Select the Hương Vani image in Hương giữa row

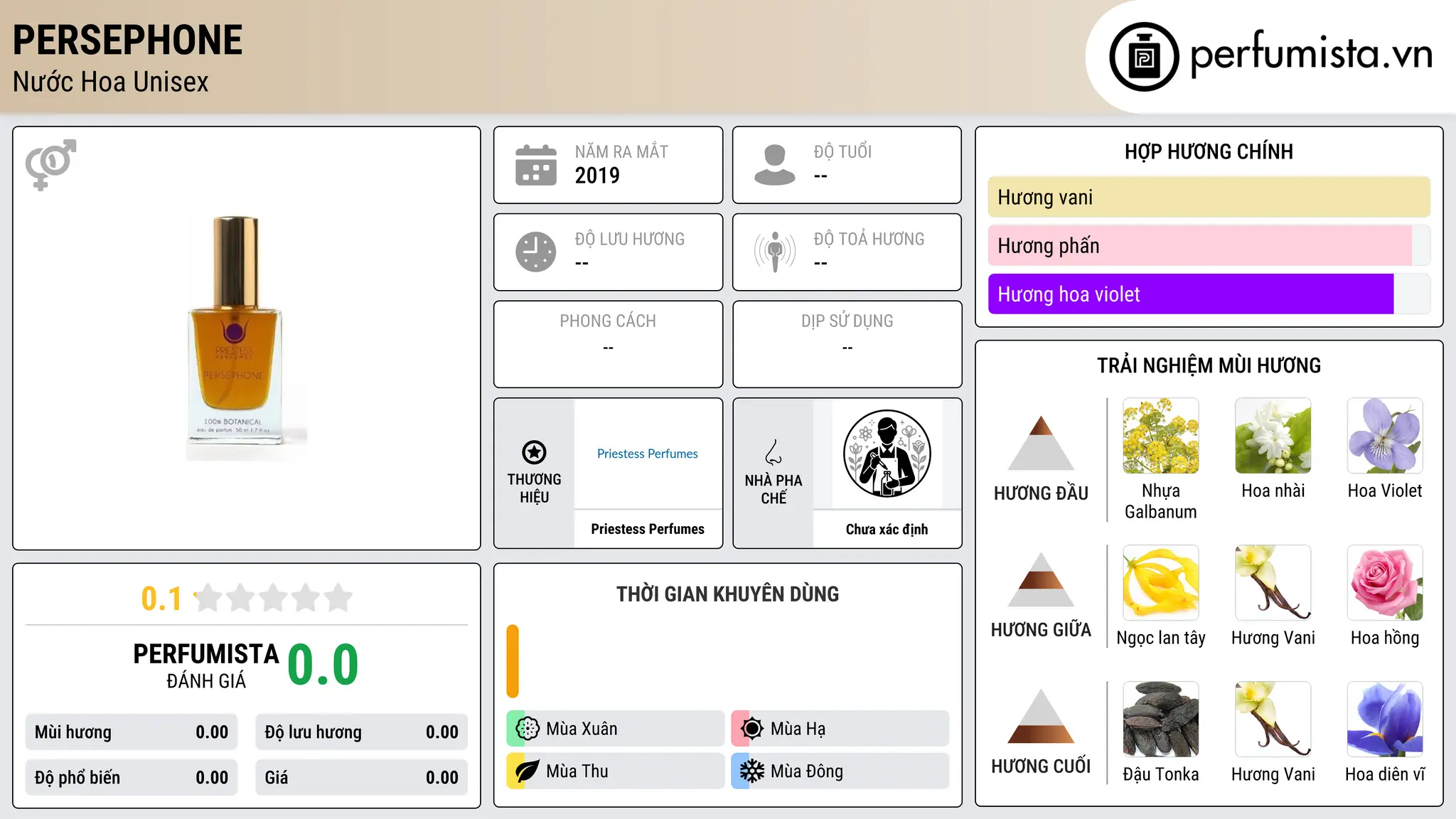(1273, 583)
